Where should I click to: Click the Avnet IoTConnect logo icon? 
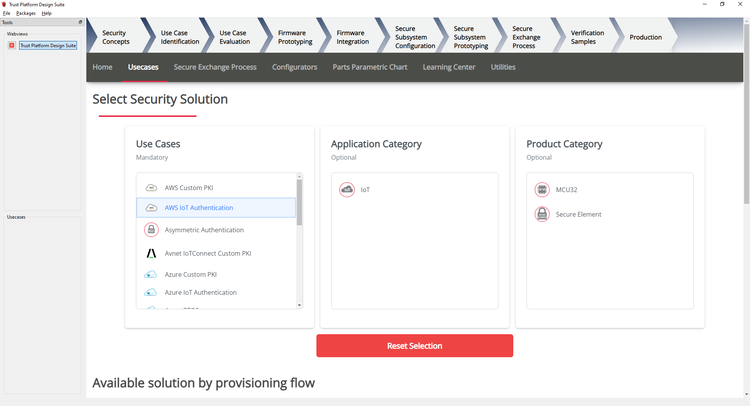pyautogui.click(x=151, y=253)
